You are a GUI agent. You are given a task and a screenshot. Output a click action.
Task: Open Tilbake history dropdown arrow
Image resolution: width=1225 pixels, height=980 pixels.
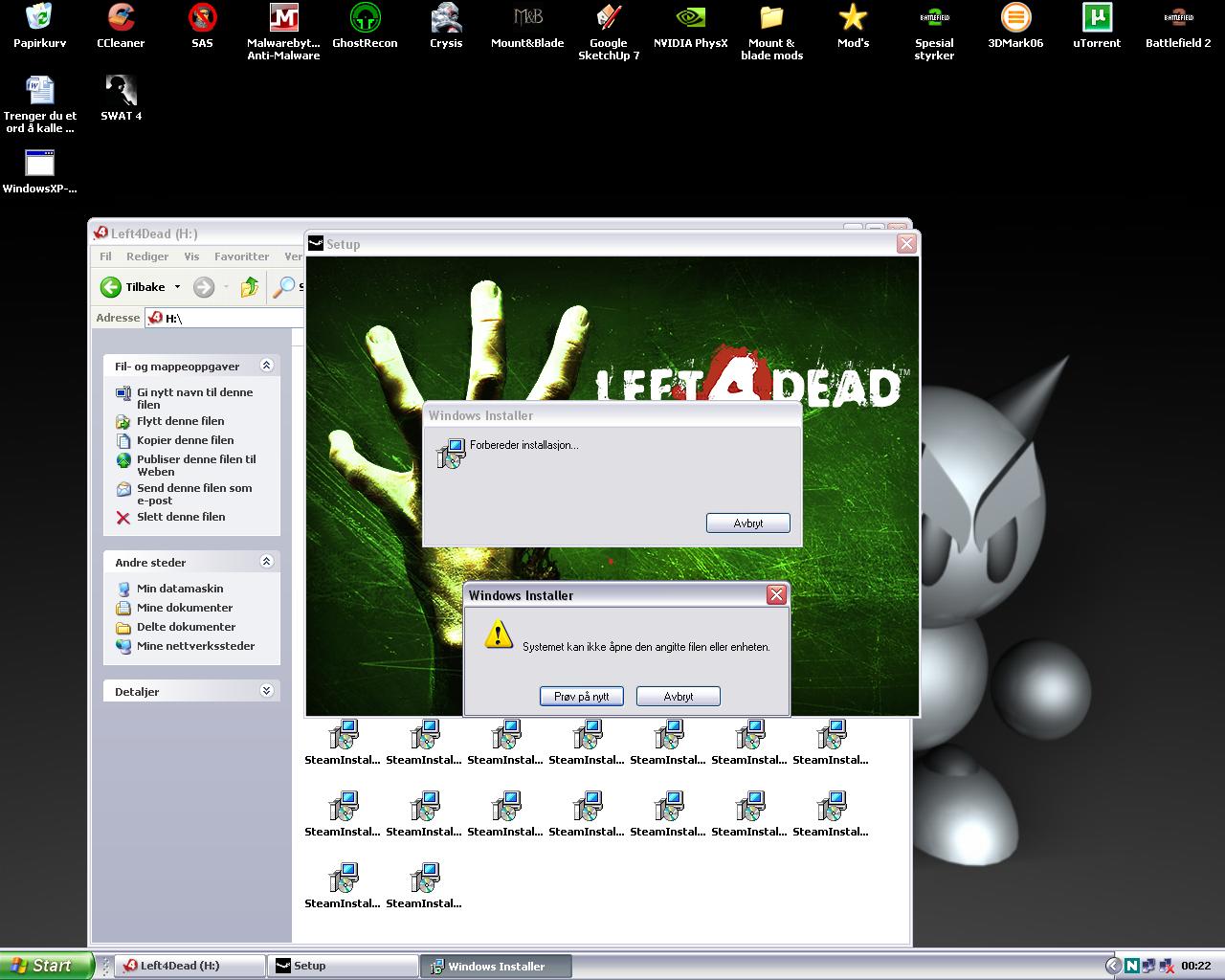tap(177, 287)
